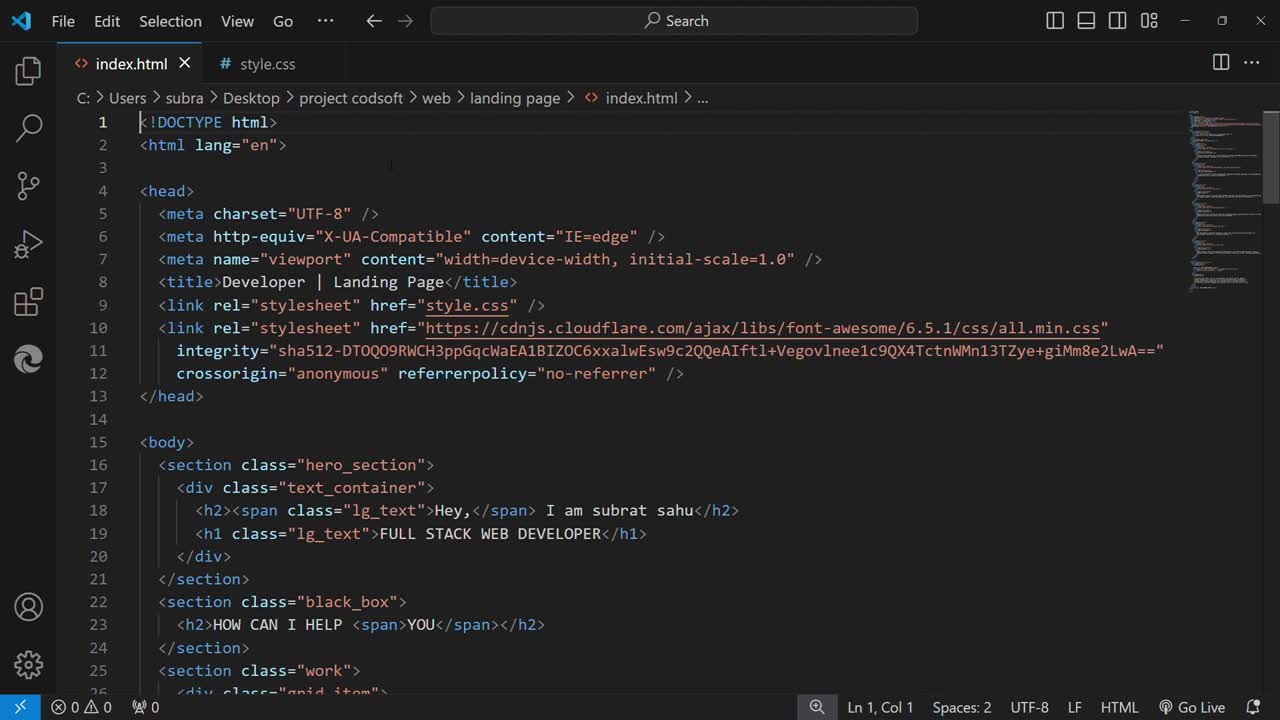Expand the overflow menu after Go

click(x=325, y=21)
